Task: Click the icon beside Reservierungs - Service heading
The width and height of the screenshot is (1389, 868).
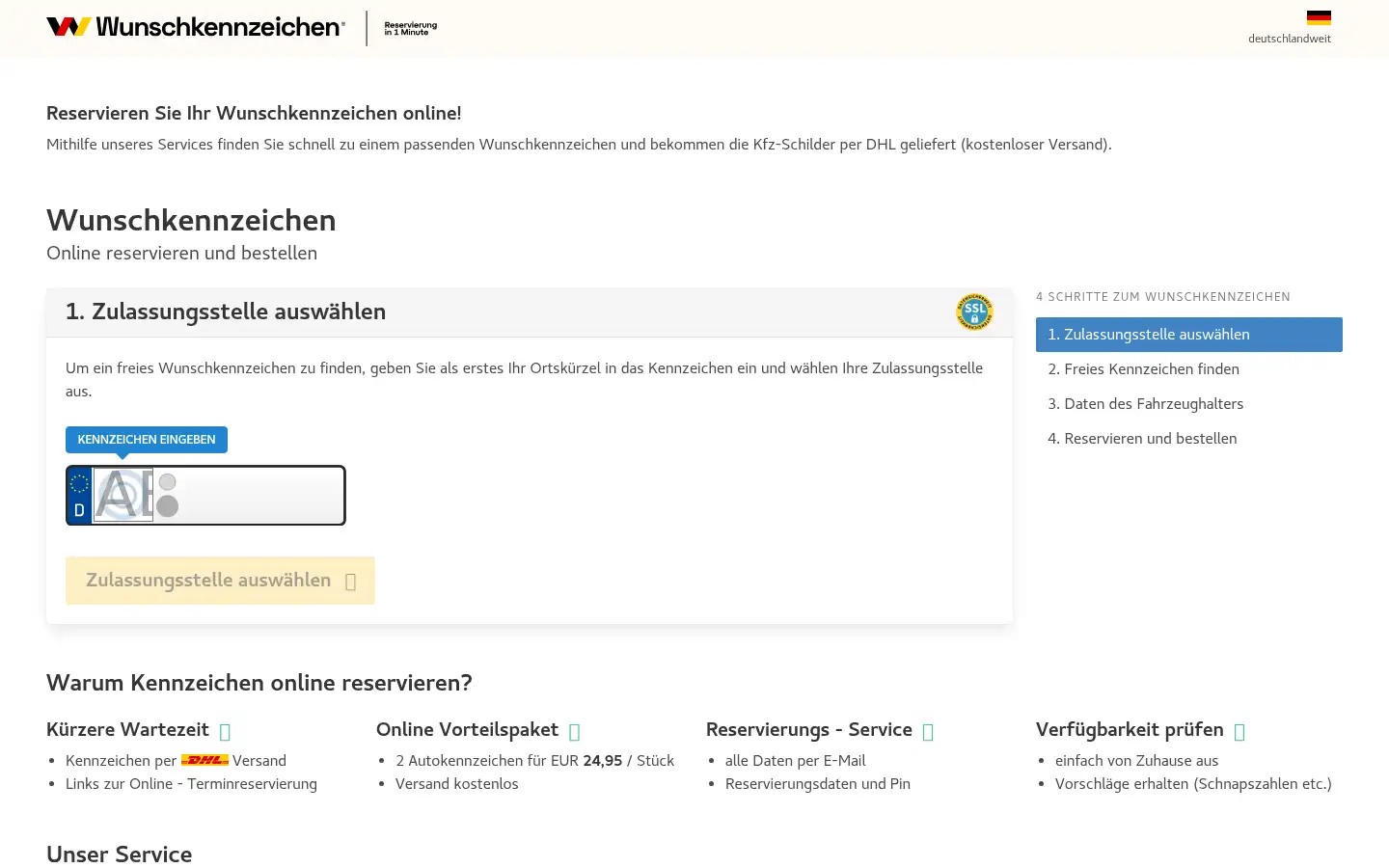Action: (927, 732)
